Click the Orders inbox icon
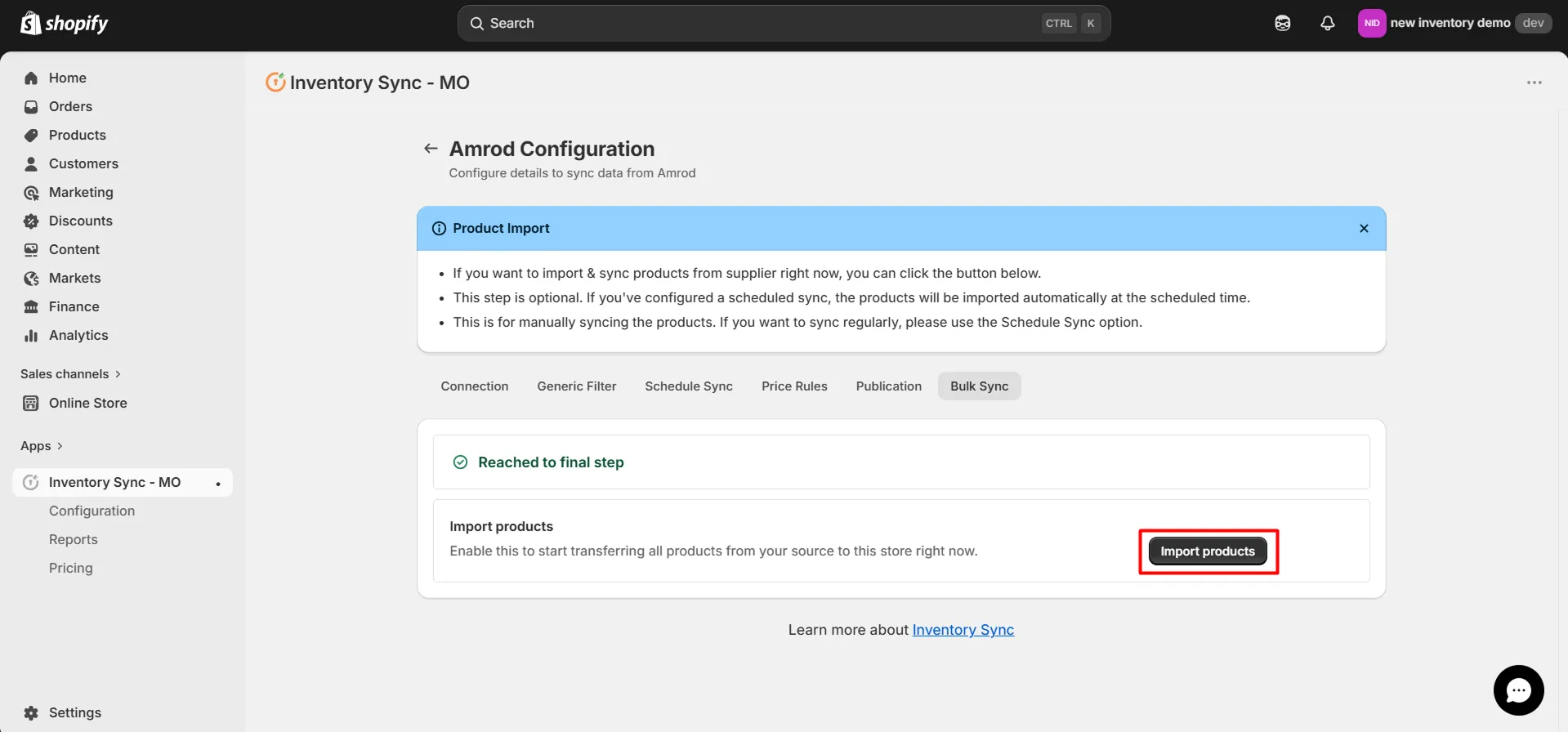This screenshot has width=1568, height=732. 31,107
